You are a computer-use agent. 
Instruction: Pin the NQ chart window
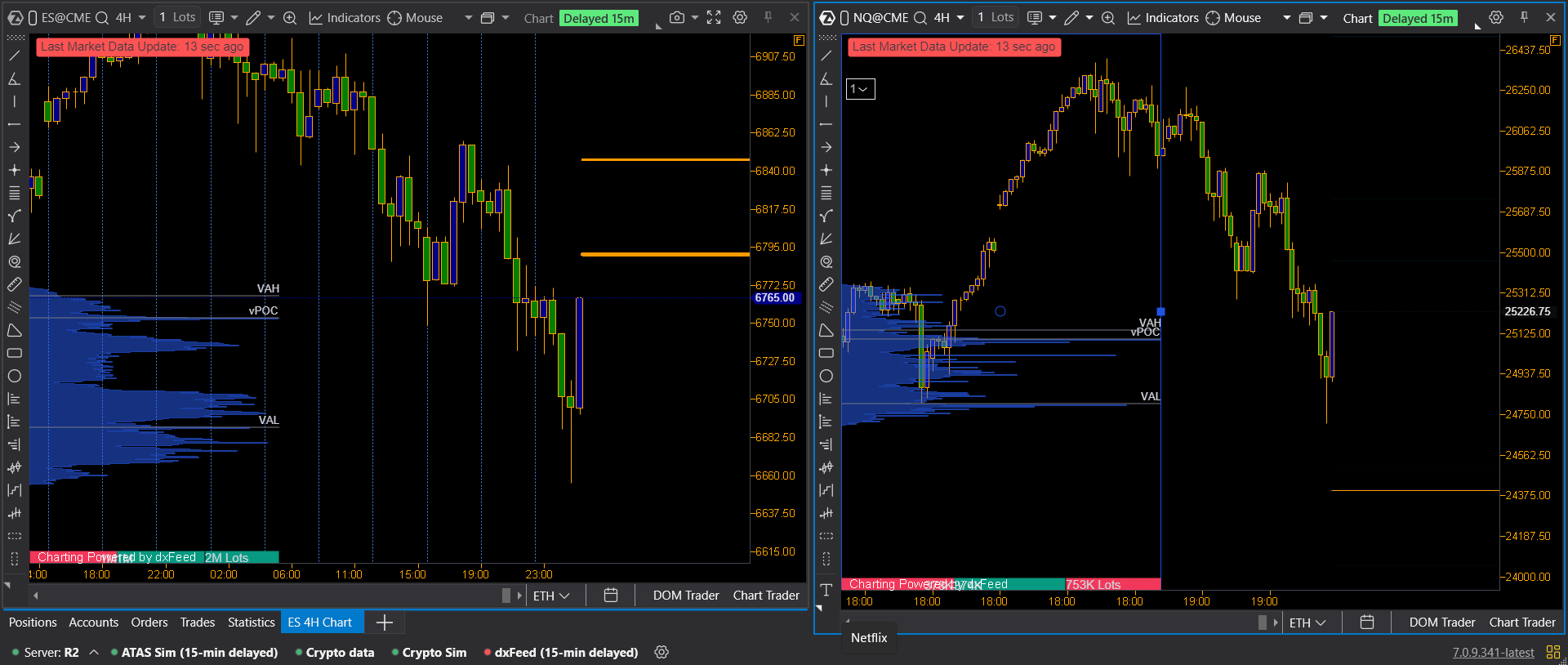click(x=1524, y=17)
